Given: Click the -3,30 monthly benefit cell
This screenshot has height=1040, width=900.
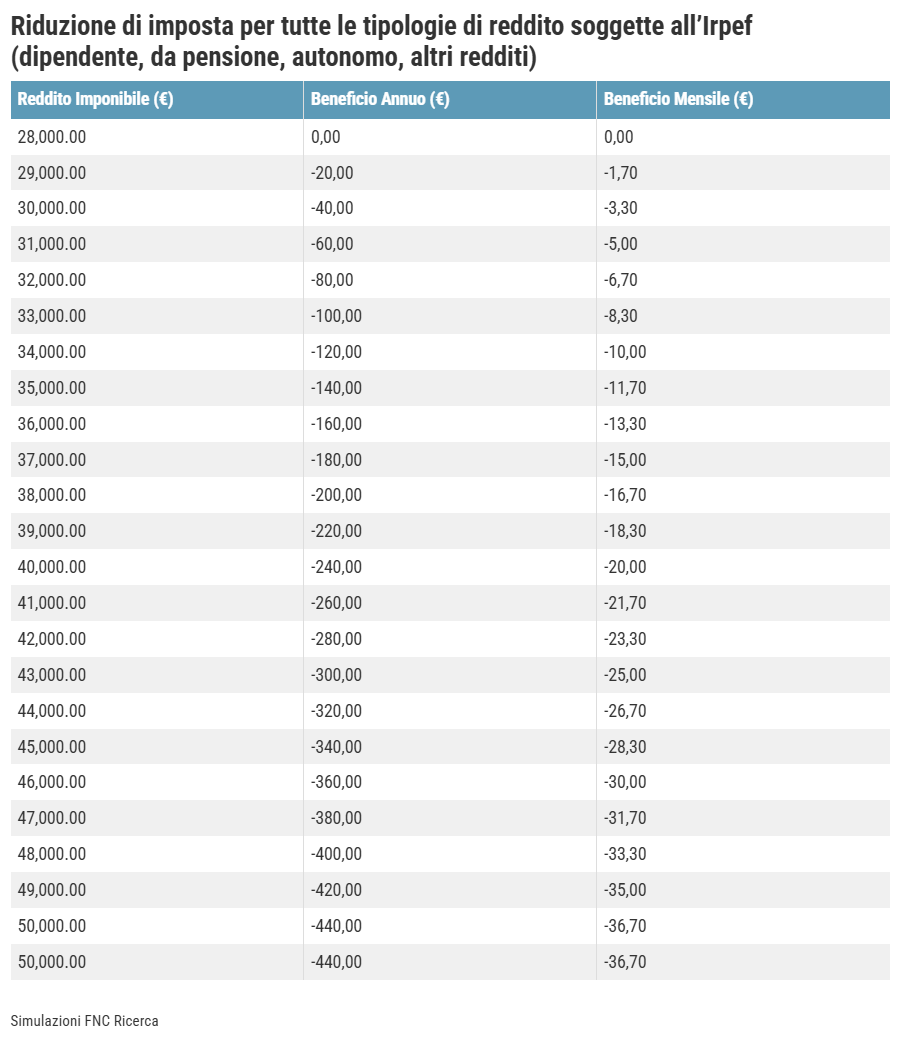Looking at the screenshot, I should pyautogui.click(x=621, y=208).
